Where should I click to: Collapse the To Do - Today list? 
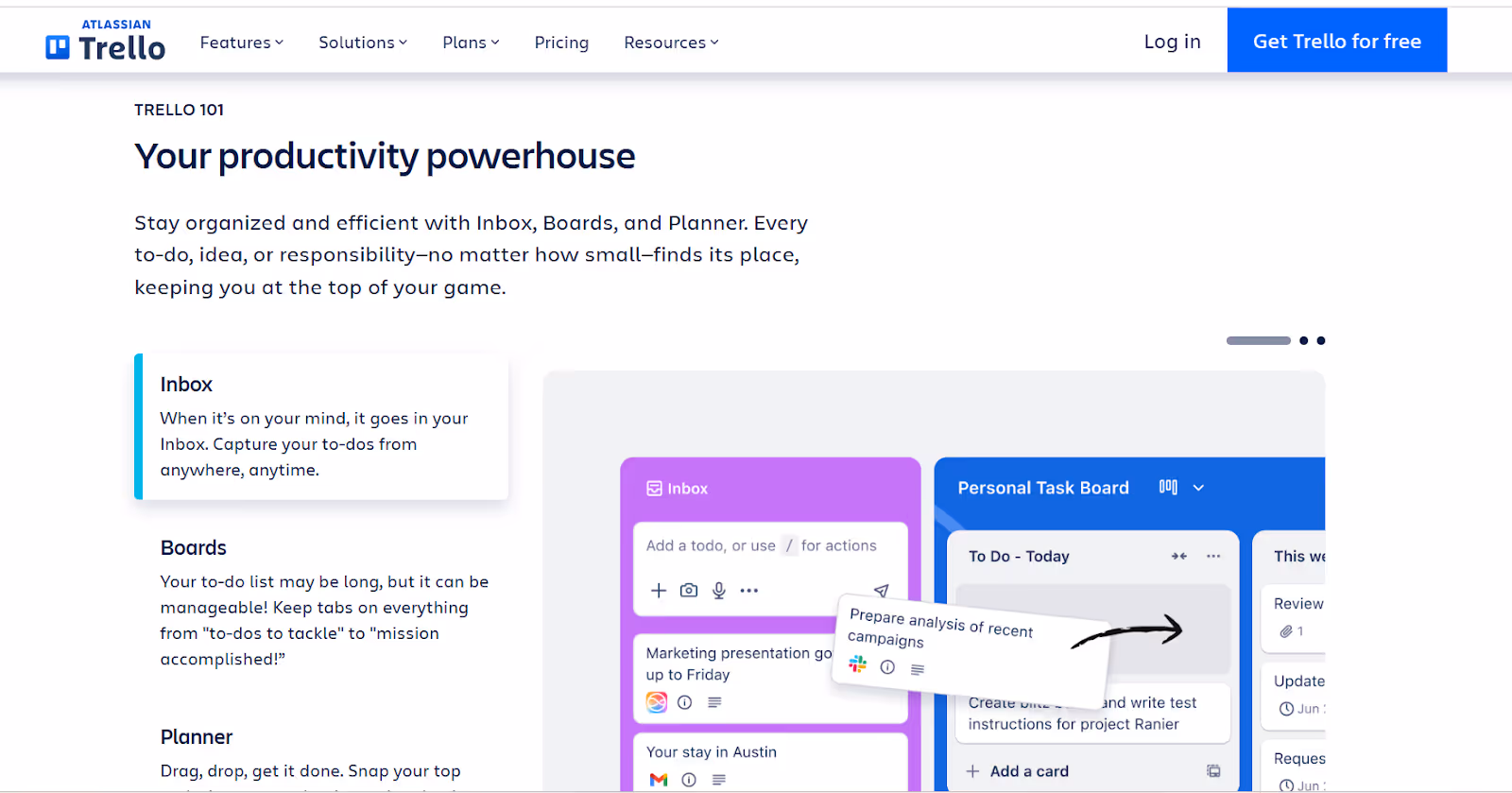(1179, 556)
